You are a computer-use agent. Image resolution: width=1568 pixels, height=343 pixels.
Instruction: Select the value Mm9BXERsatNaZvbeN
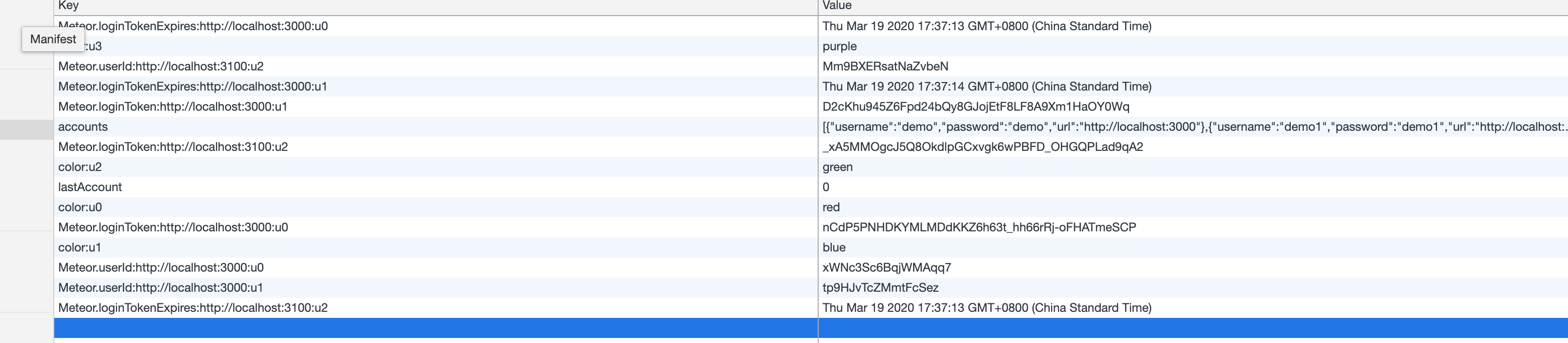coord(885,66)
